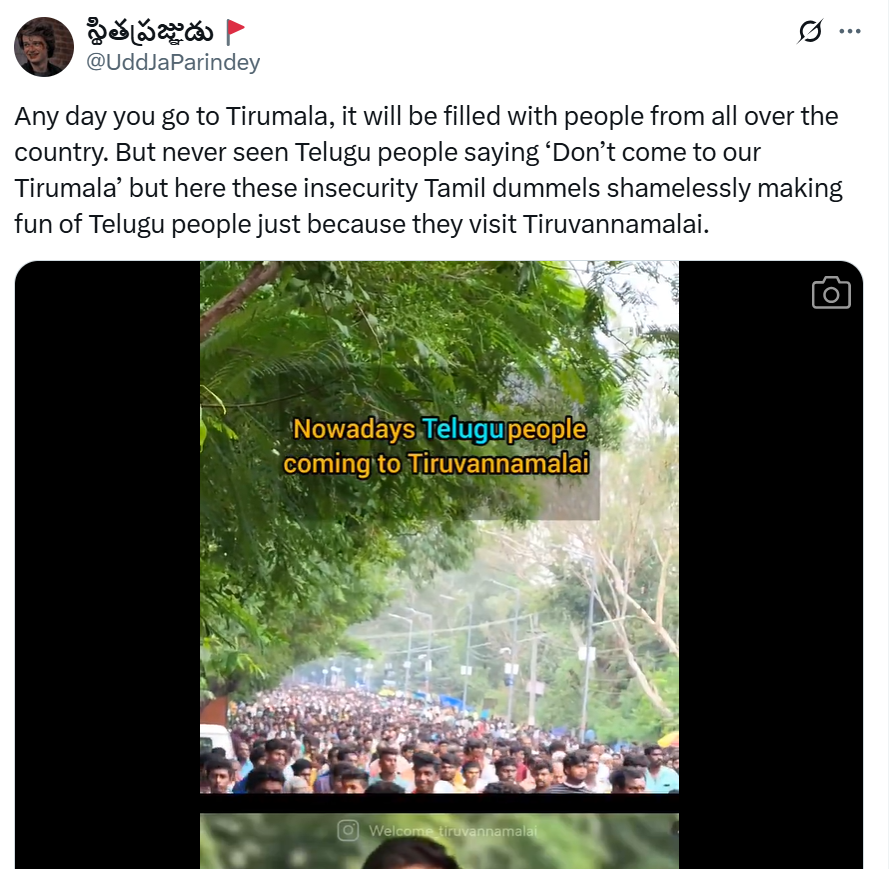This screenshot has width=895, height=869.
Task: Open the author's profile picture
Action: (44, 47)
